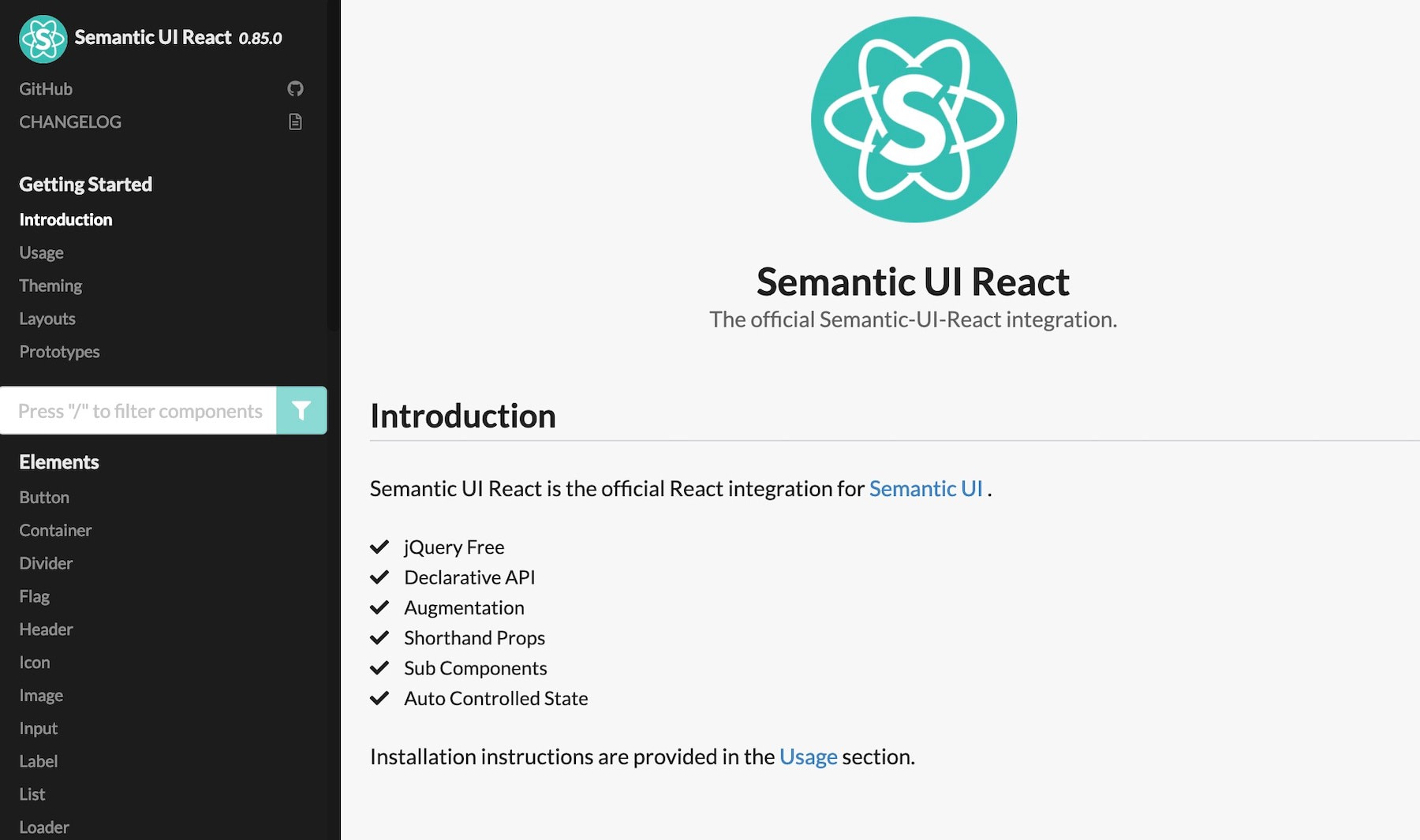Open the Loader component page

click(44, 827)
